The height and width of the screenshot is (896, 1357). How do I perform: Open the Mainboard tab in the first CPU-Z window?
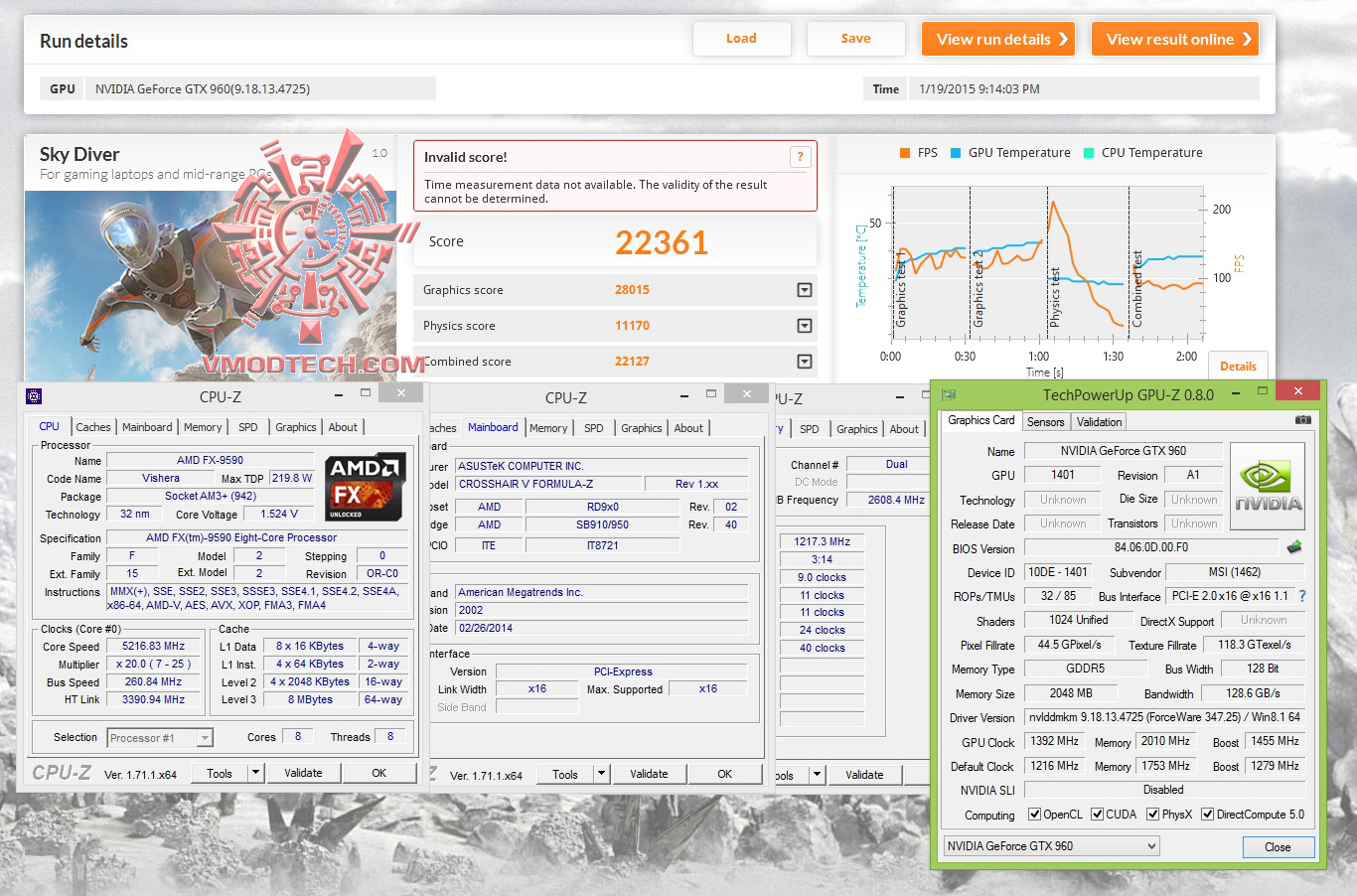tap(147, 427)
